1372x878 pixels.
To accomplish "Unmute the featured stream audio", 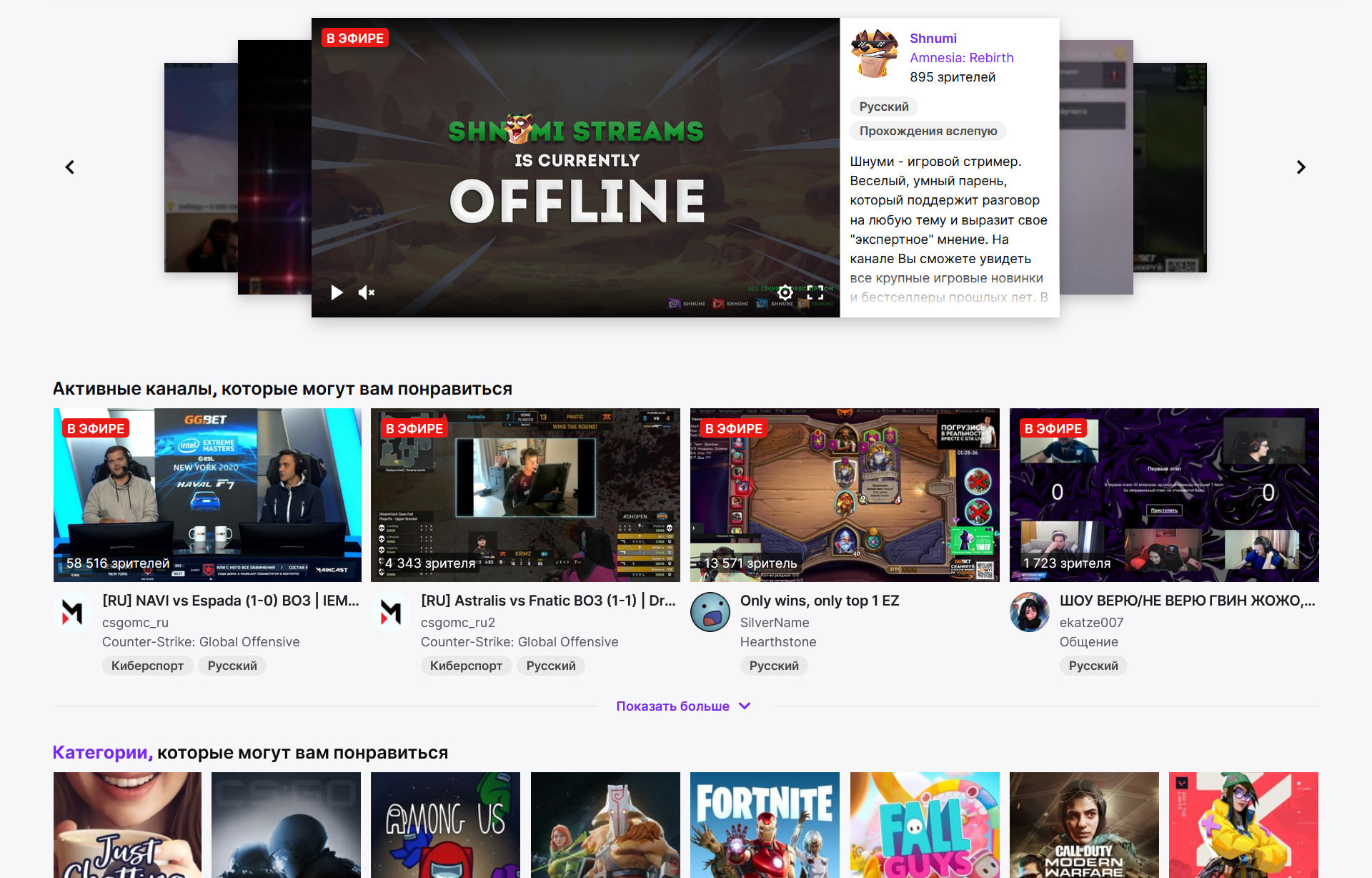I will pyautogui.click(x=367, y=292).
